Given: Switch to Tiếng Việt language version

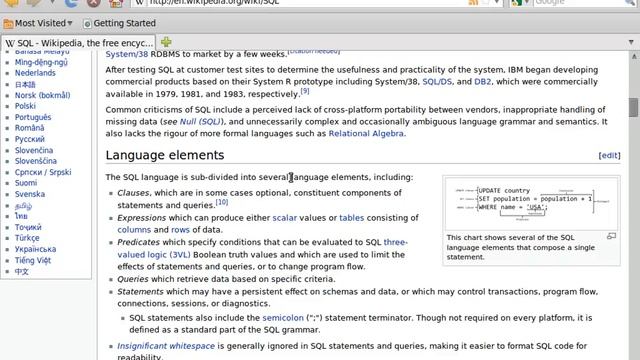Looking at the screenshot, I should click(33, 260).
